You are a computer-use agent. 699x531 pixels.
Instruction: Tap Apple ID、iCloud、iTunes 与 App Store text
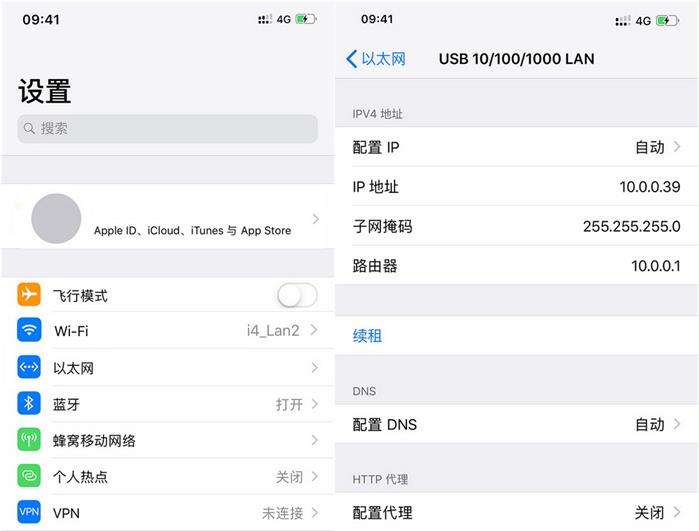[193, 231]
